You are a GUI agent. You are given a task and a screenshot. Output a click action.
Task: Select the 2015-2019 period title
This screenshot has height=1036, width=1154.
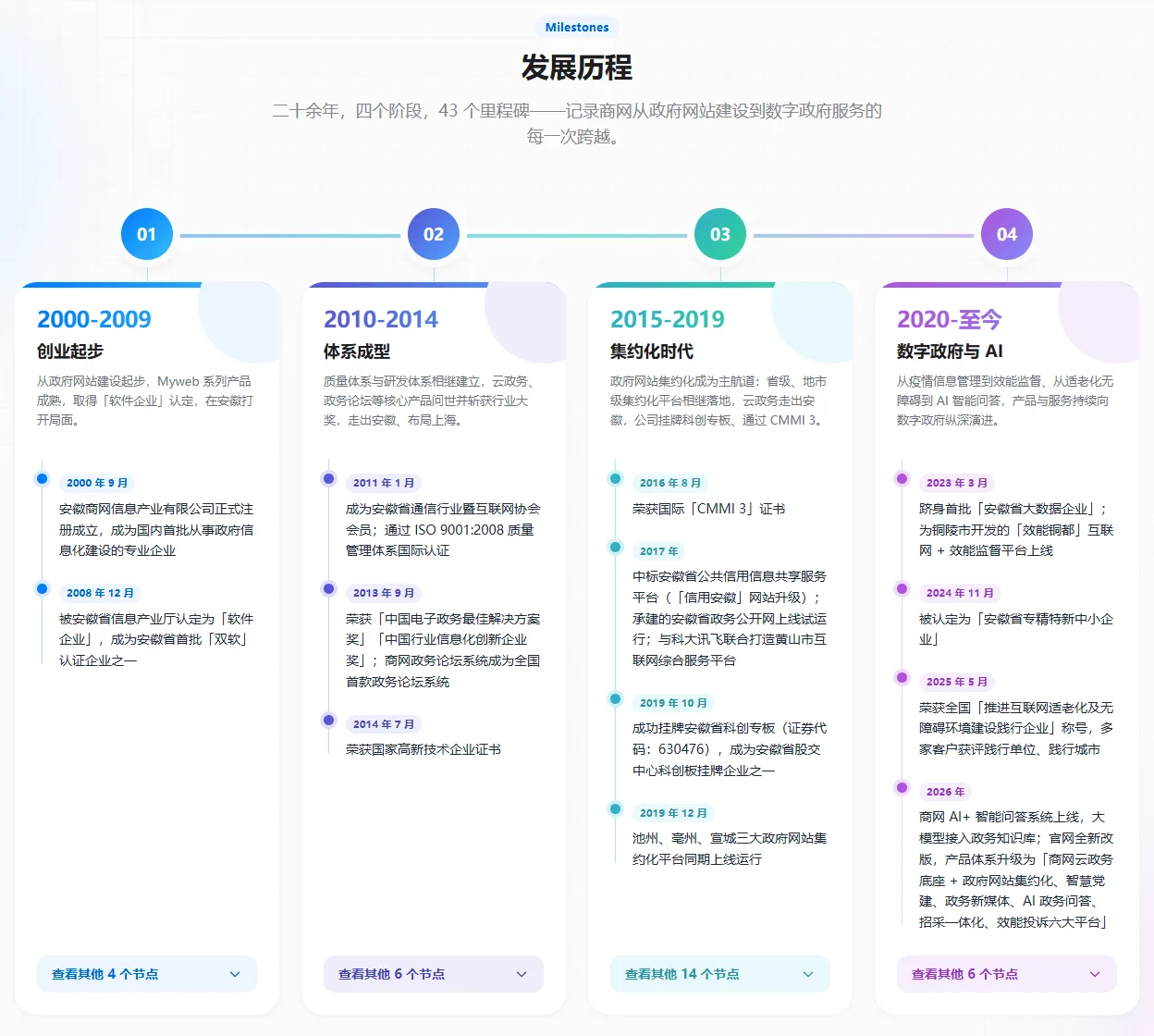(668, 319)
